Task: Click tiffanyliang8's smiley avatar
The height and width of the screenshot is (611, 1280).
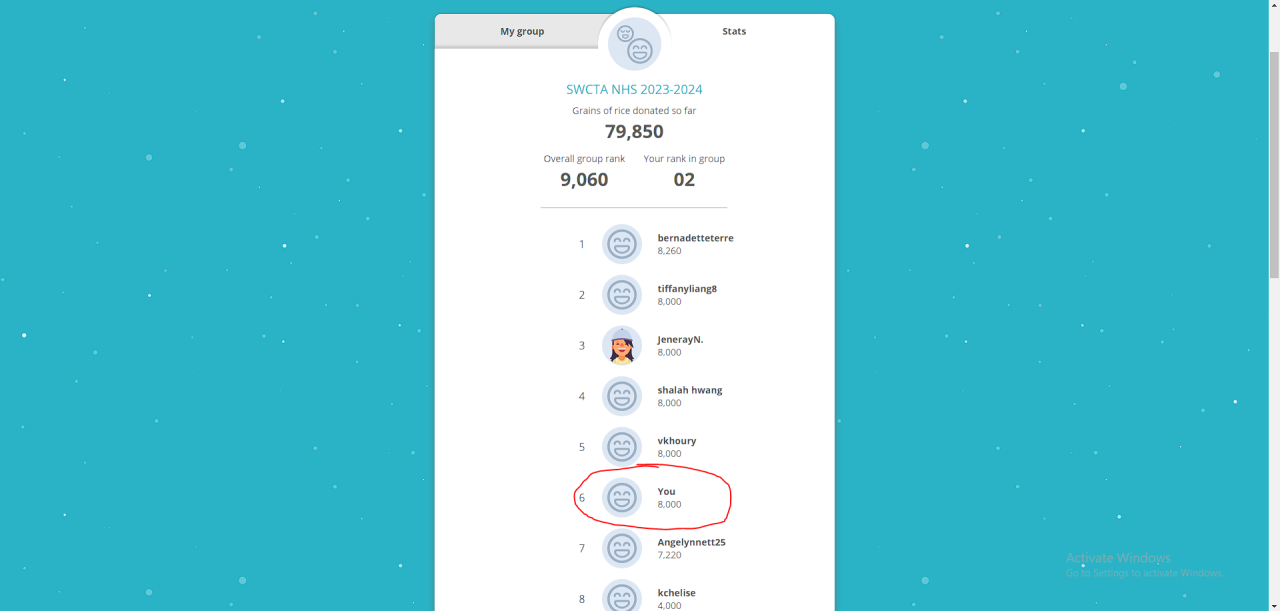Action: (622, 295)
